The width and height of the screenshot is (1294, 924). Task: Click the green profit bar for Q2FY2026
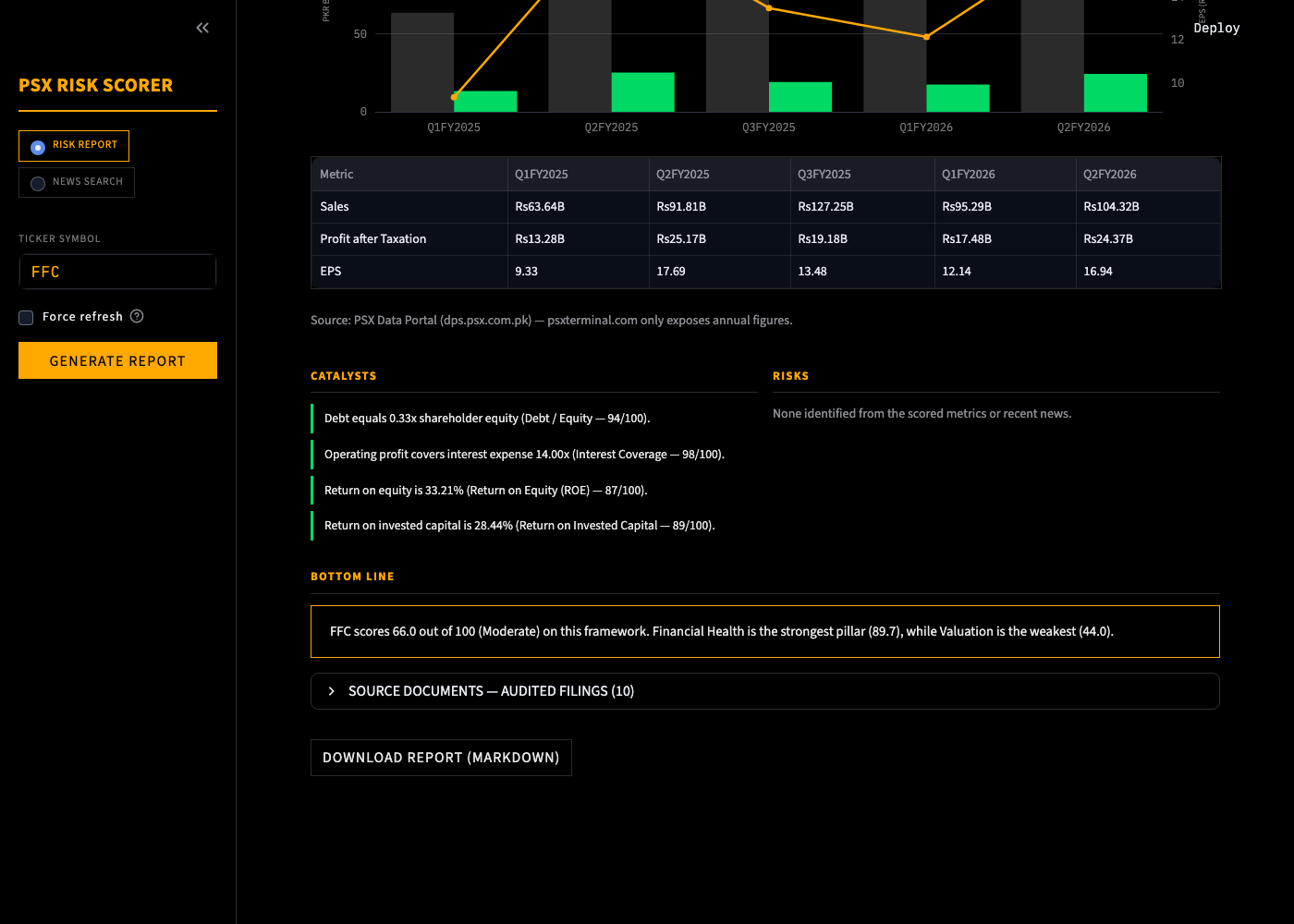click(x=1116, y=92)
